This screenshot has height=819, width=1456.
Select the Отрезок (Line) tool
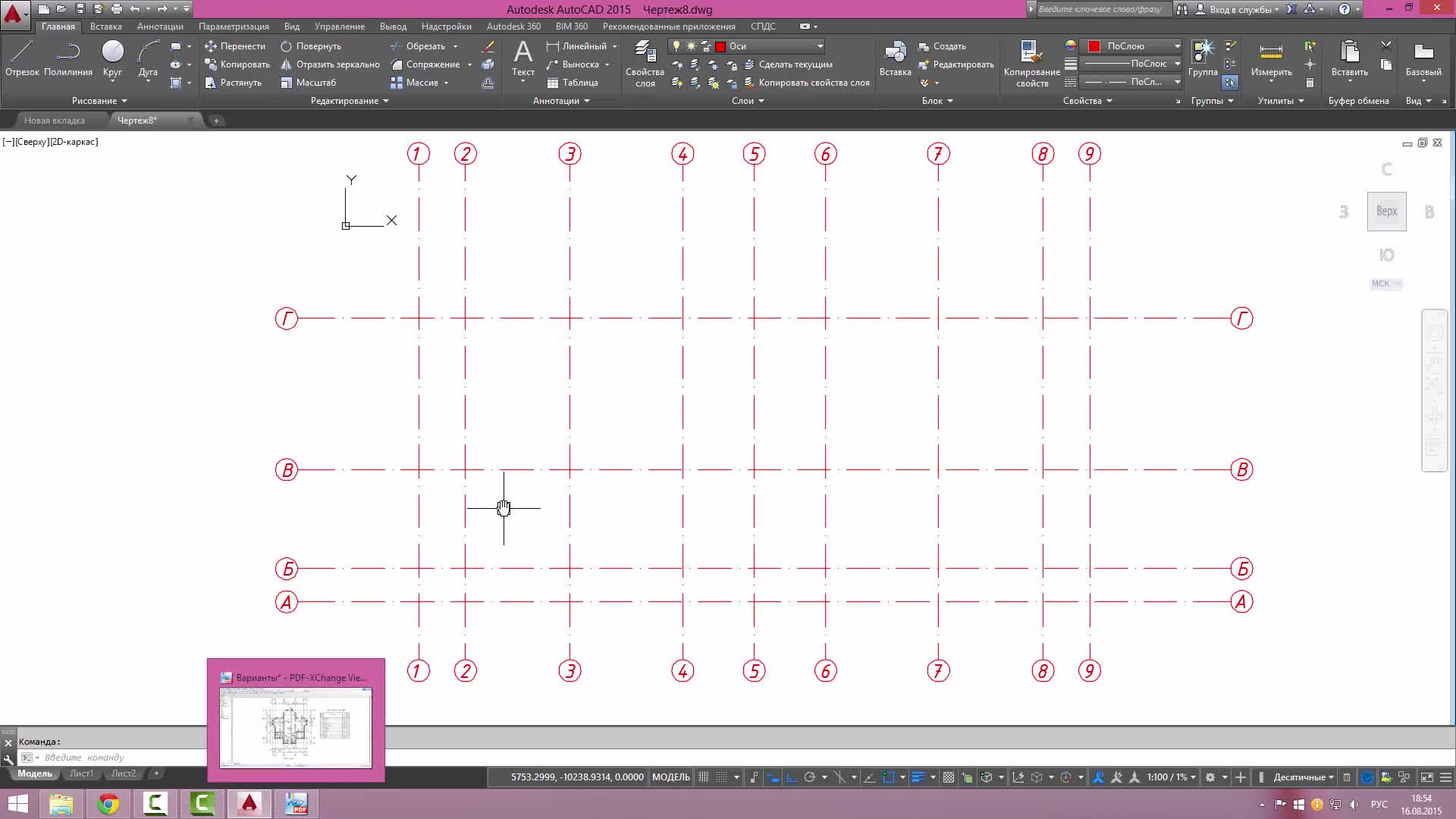22,59
